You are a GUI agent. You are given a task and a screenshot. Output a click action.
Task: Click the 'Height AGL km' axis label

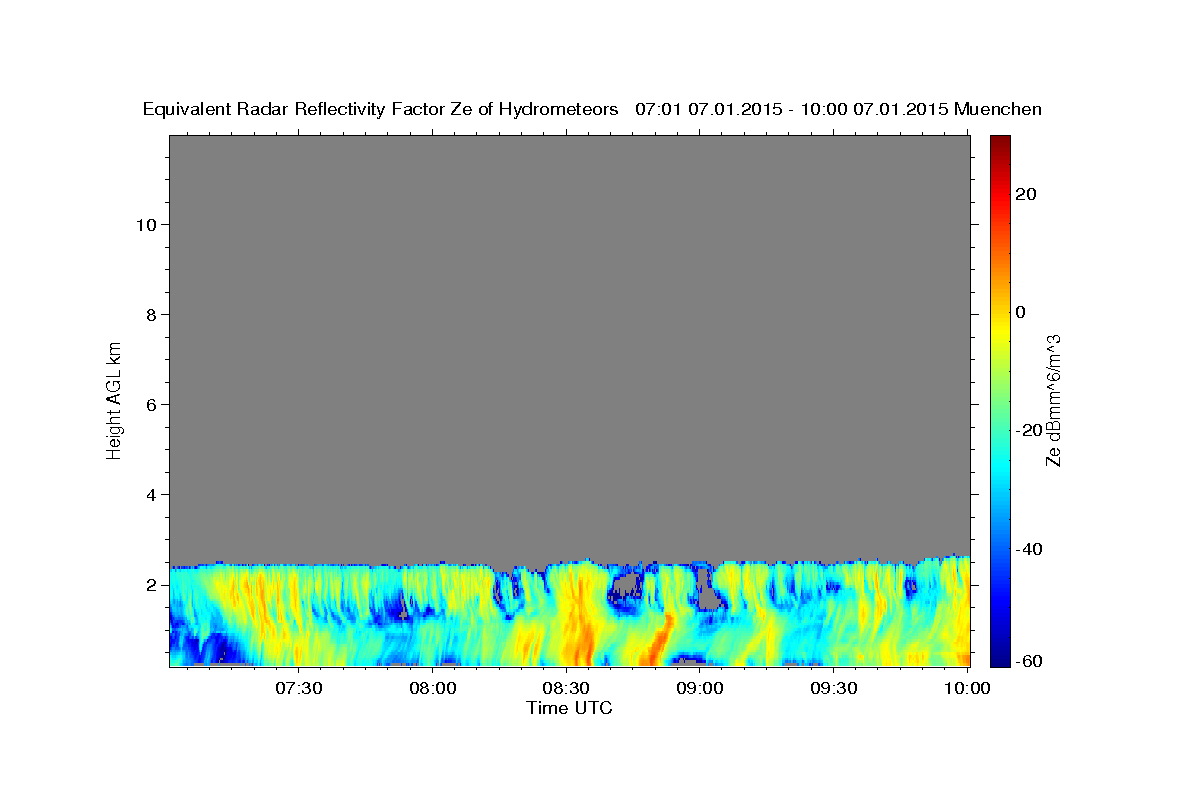click(x=114, y=400)
